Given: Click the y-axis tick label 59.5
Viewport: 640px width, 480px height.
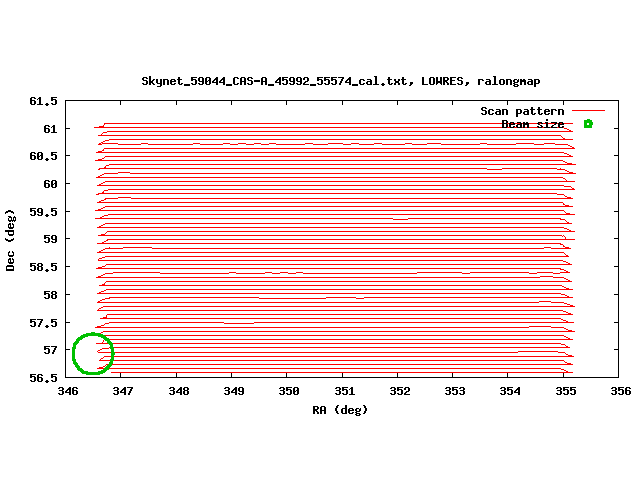Looking at the screenshot, I should pos(43,212).
